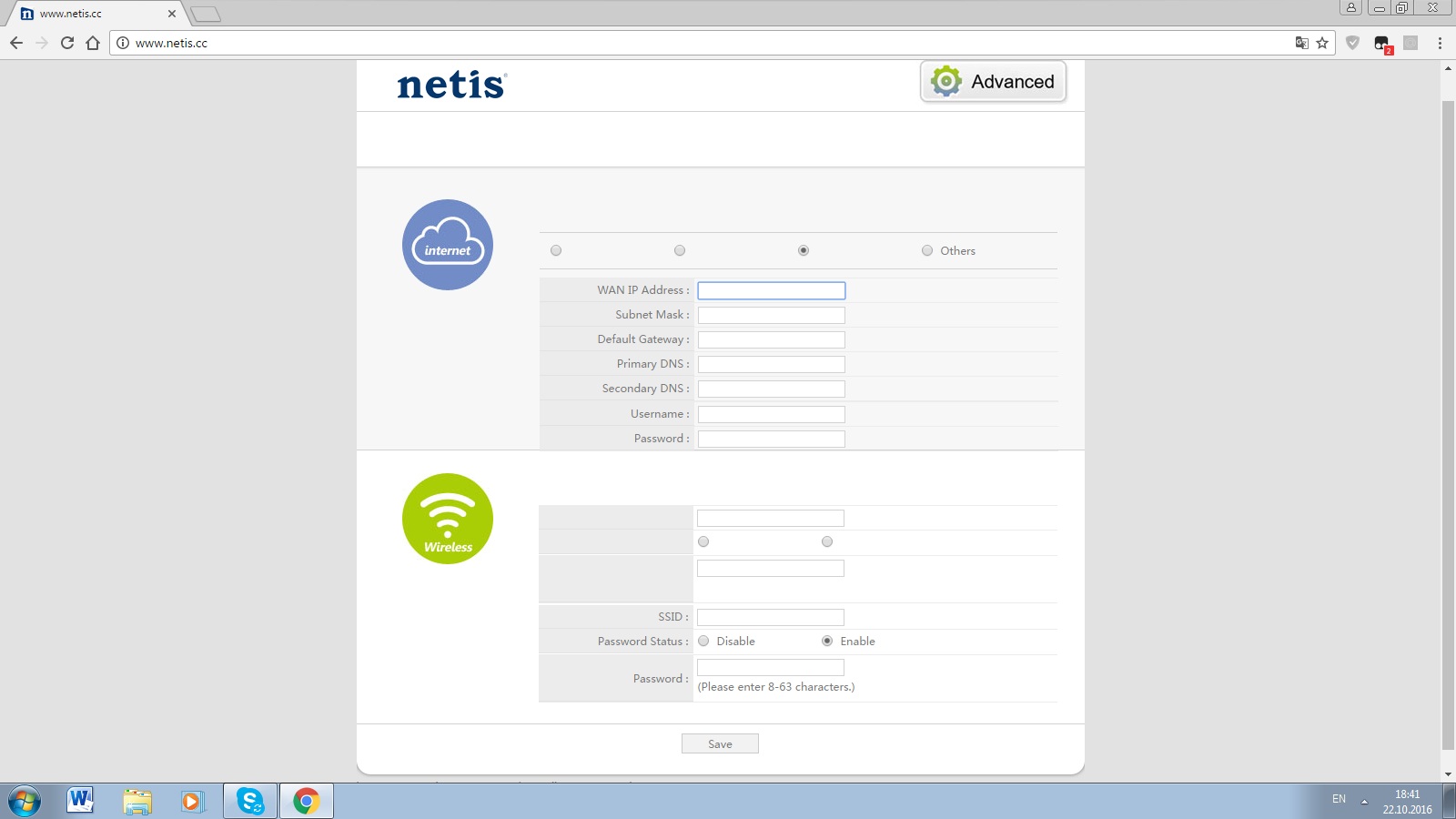The image size is (1456, 819).
Task: Click the Primary DNS field
Action: tap(772, 364)
